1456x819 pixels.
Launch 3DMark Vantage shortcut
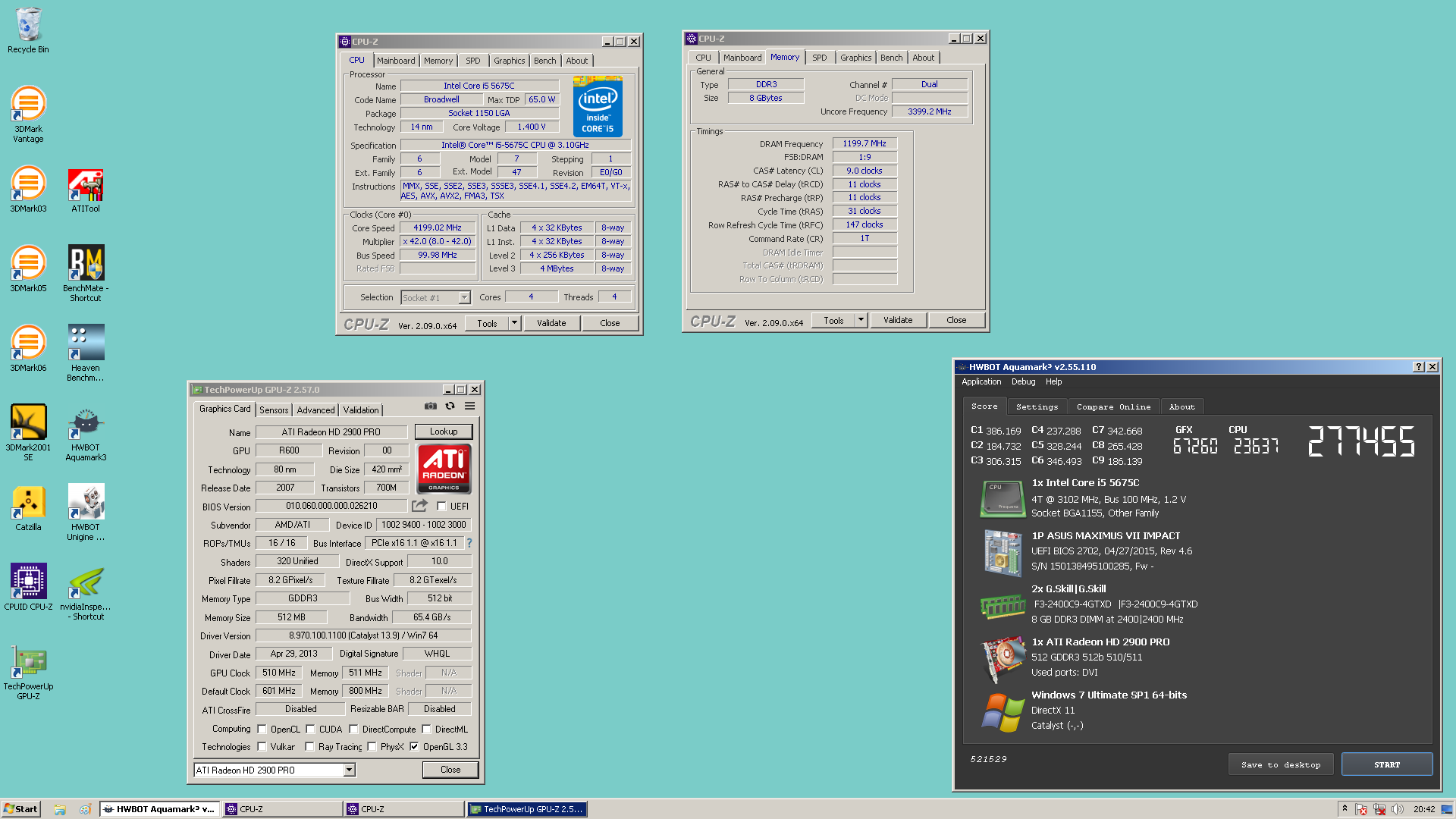click(x=28, y=114)
